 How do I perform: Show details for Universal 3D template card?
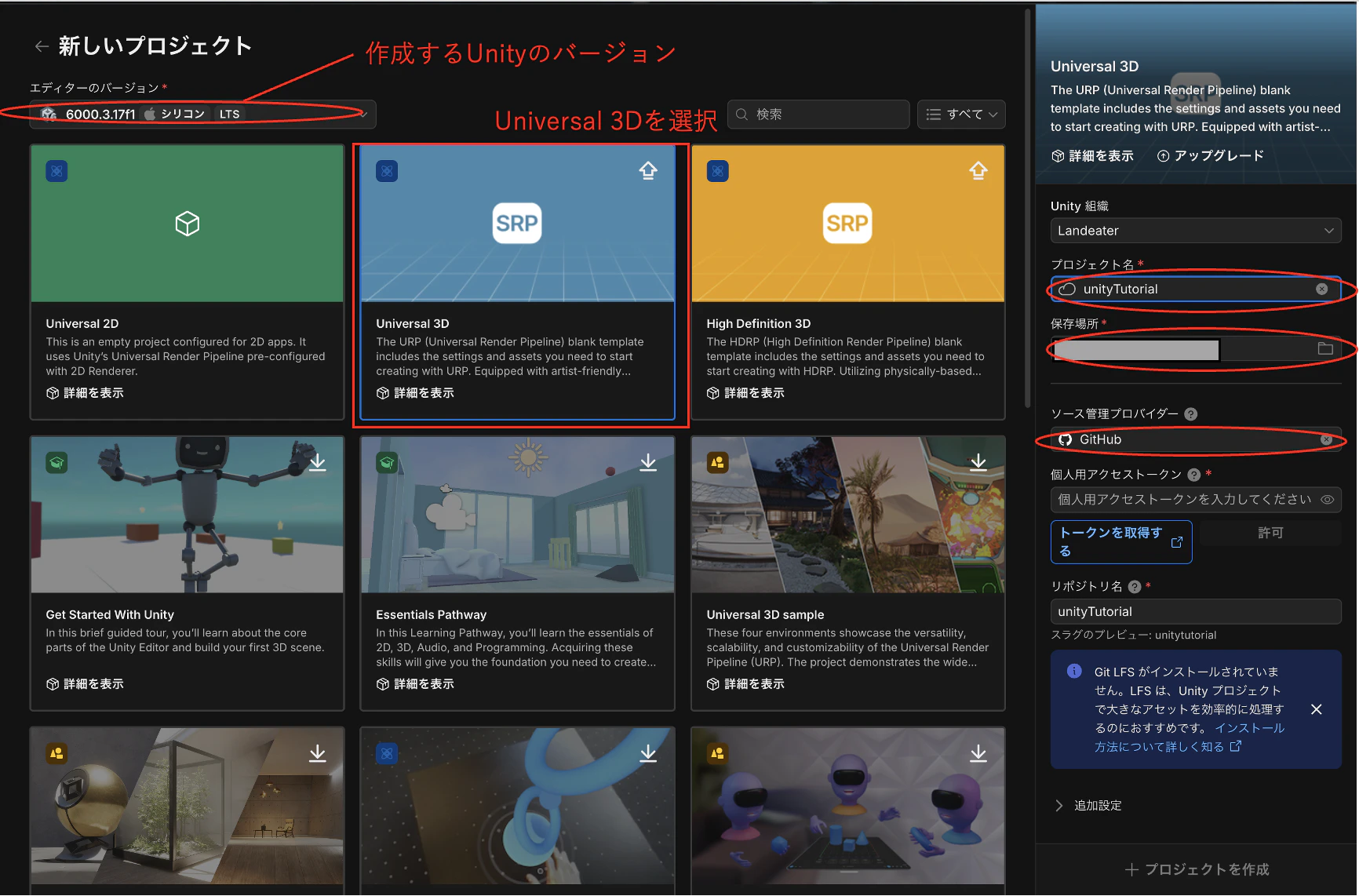pyautogui.click(x=415, y=393)
